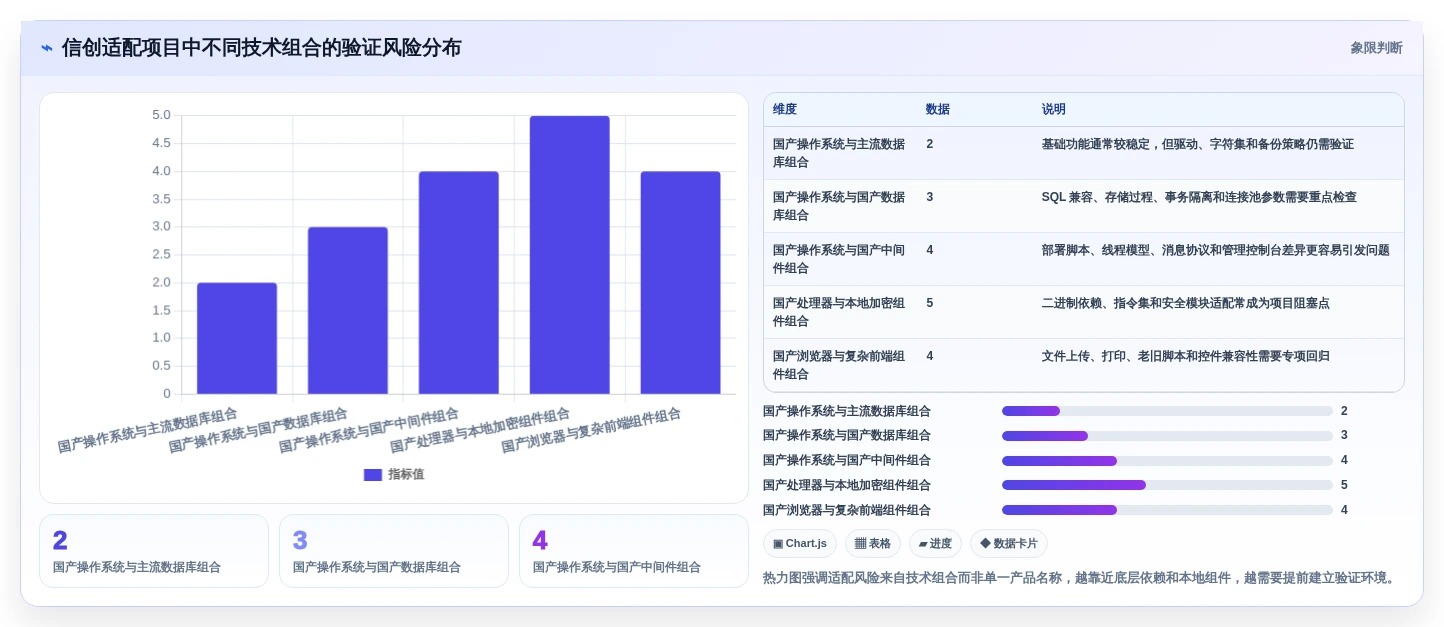Click description starting 基础功能通常较稳定

pos(1198,144)
